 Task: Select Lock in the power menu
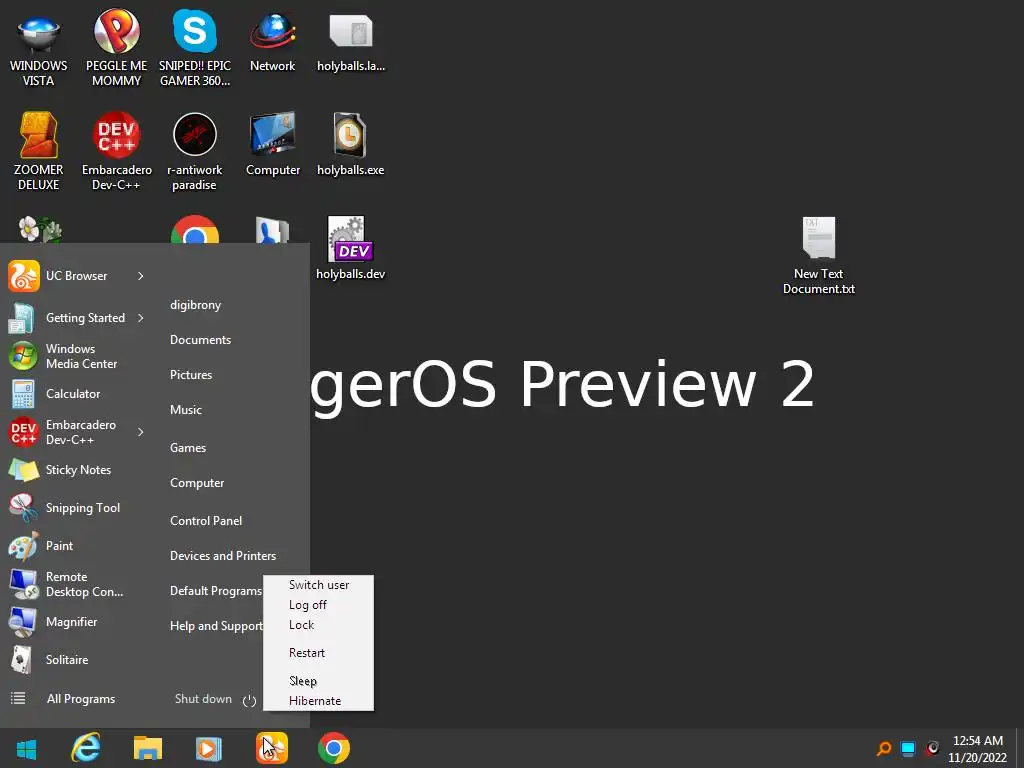319,625
